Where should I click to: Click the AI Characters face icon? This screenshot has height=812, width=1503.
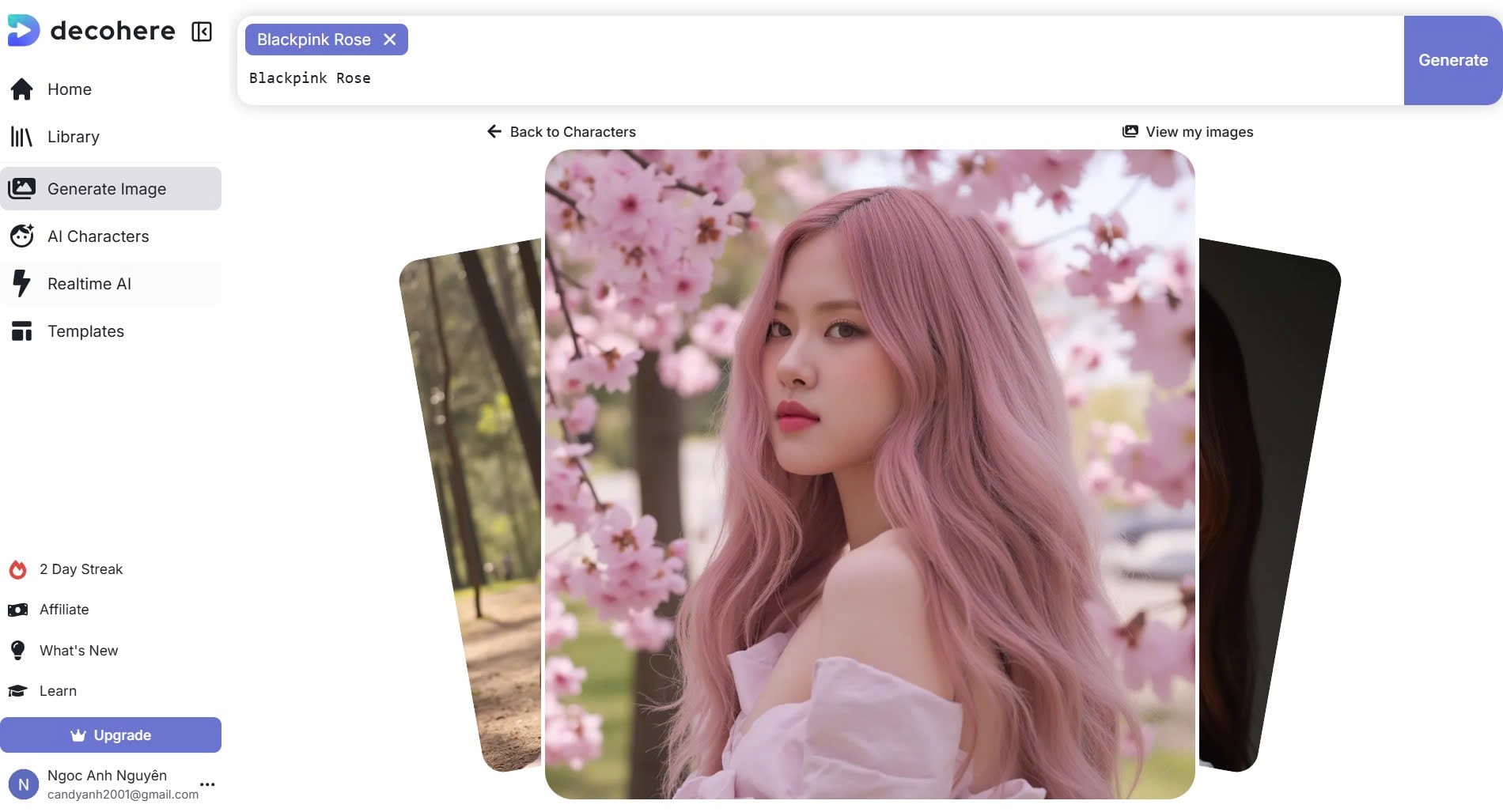(x=22, y=236)
